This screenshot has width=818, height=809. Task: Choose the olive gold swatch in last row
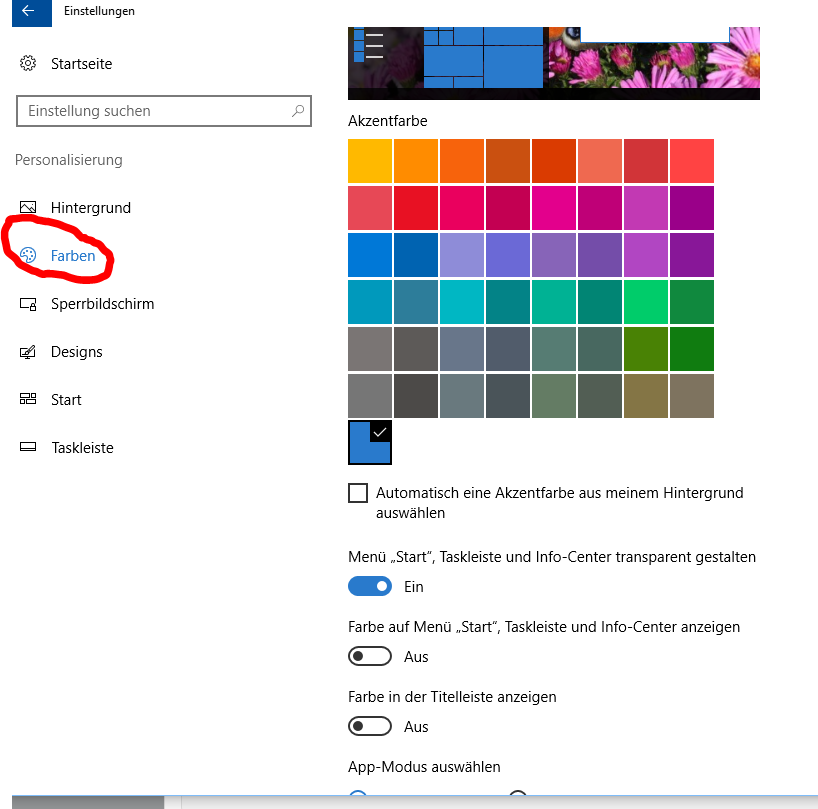[646, 395]
